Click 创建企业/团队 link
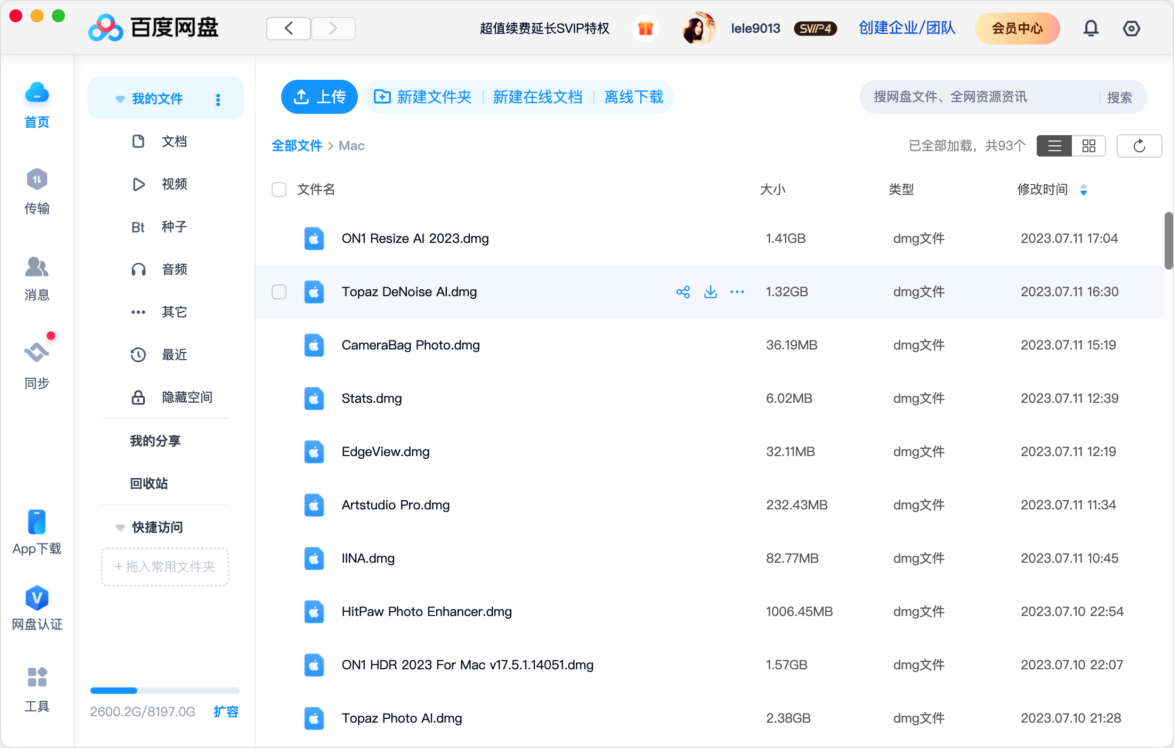 coord(907,28)
